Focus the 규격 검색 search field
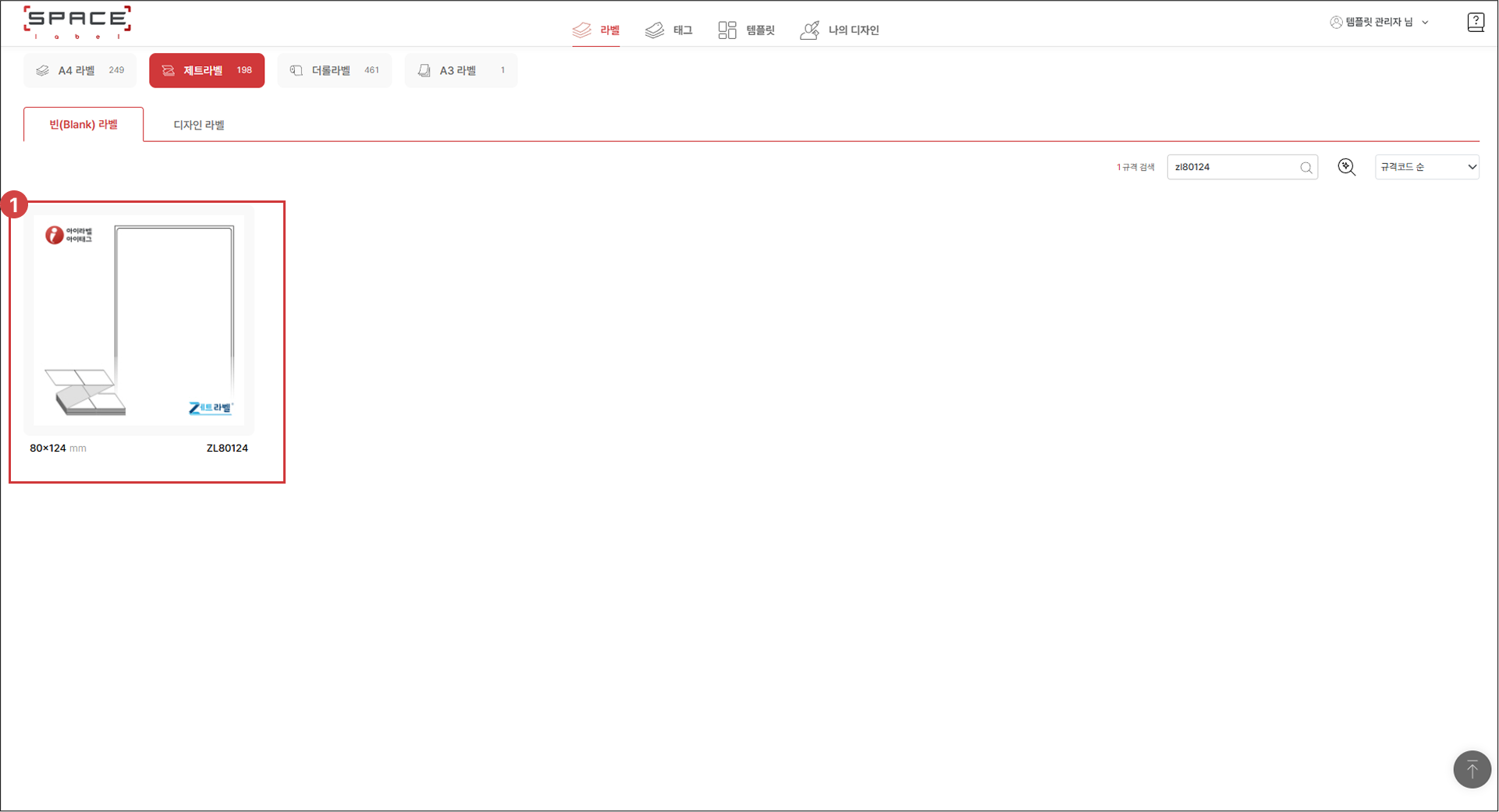 (x=1233, y=167)
